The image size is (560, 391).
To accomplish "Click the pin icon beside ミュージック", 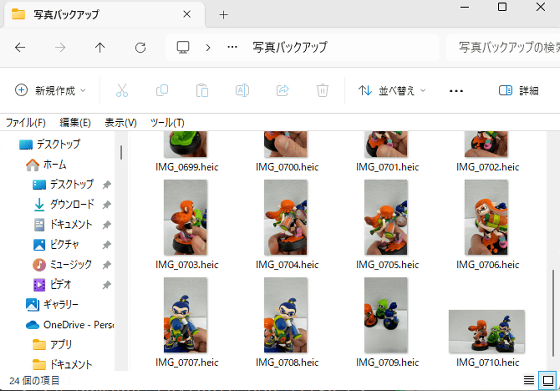I will (106, 265).
